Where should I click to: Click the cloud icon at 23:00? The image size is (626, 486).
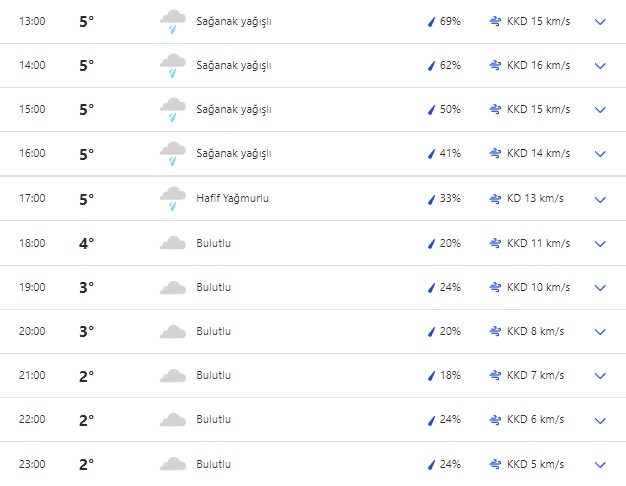[x=173, y=464]
